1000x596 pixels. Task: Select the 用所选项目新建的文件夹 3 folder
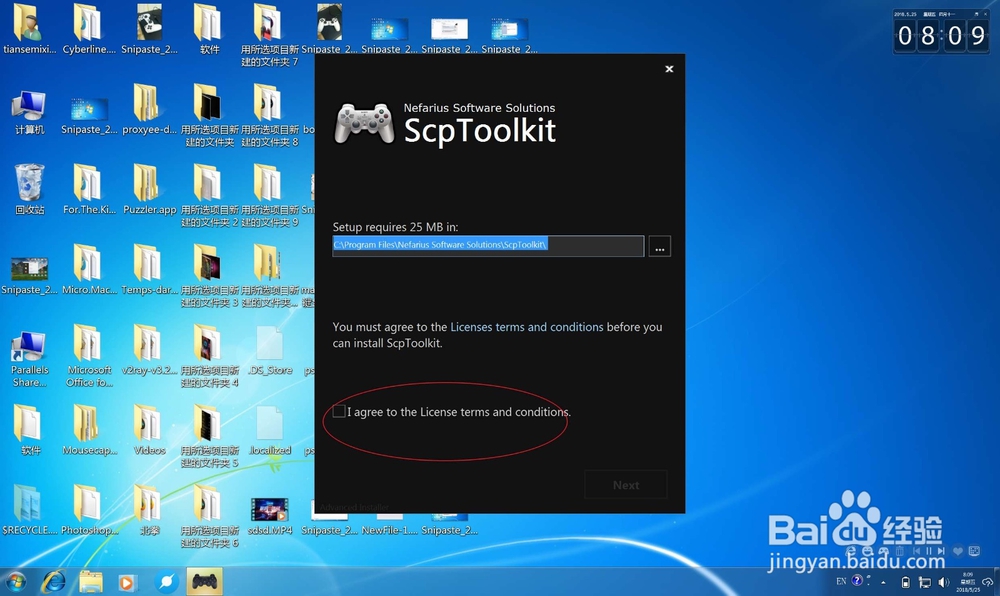[x=209, y=277]
